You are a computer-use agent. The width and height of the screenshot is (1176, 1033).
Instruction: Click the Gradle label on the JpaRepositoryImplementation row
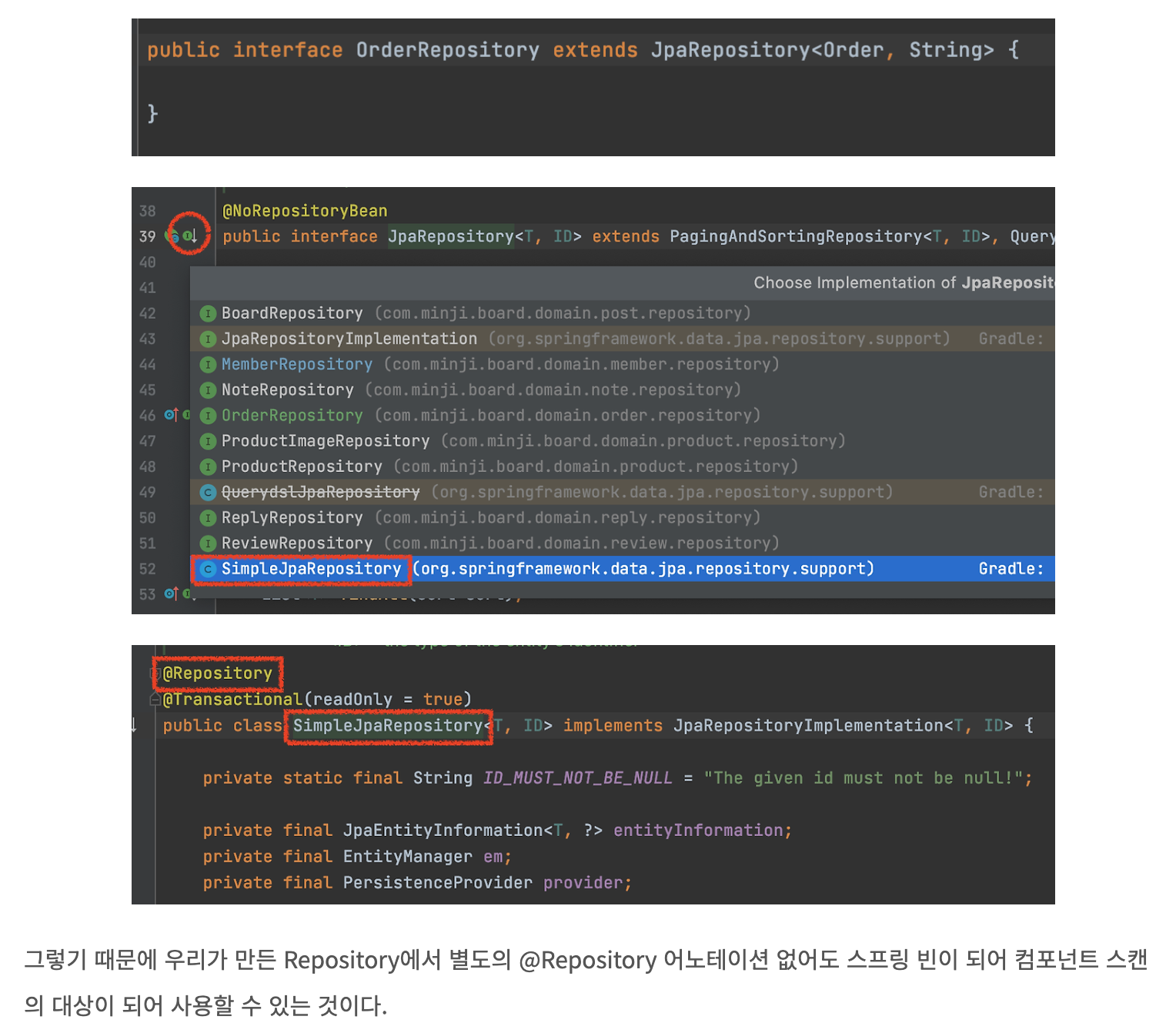click(x=1011, y=339)
